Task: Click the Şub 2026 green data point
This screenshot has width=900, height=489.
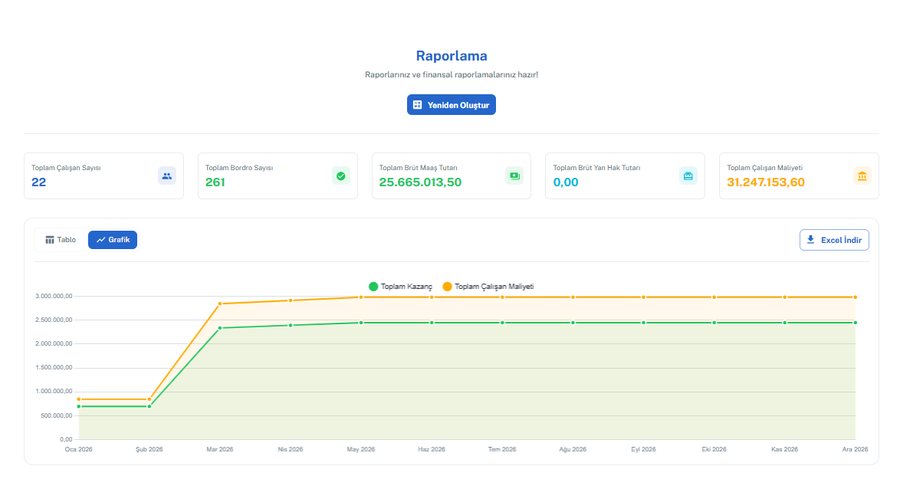Action: (x=149, y=406)
